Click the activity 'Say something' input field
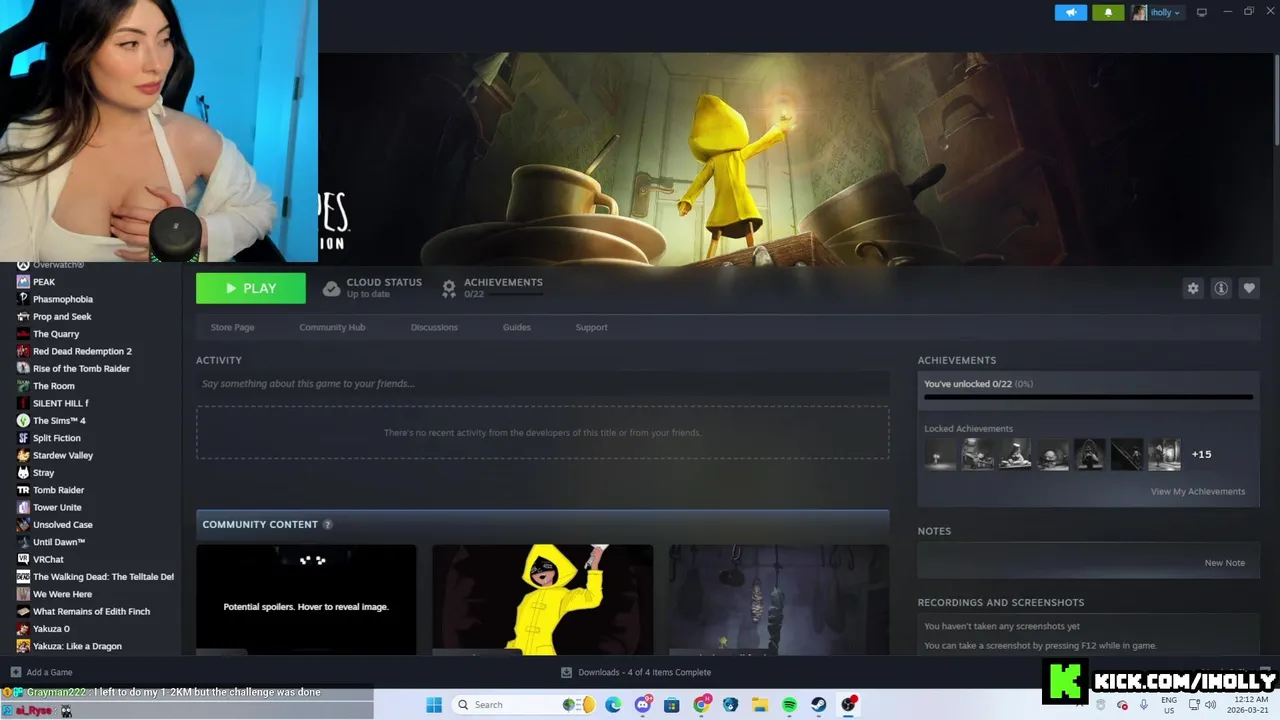The height and width of the screenshot is (720, 1280). (x=542, y=384)
